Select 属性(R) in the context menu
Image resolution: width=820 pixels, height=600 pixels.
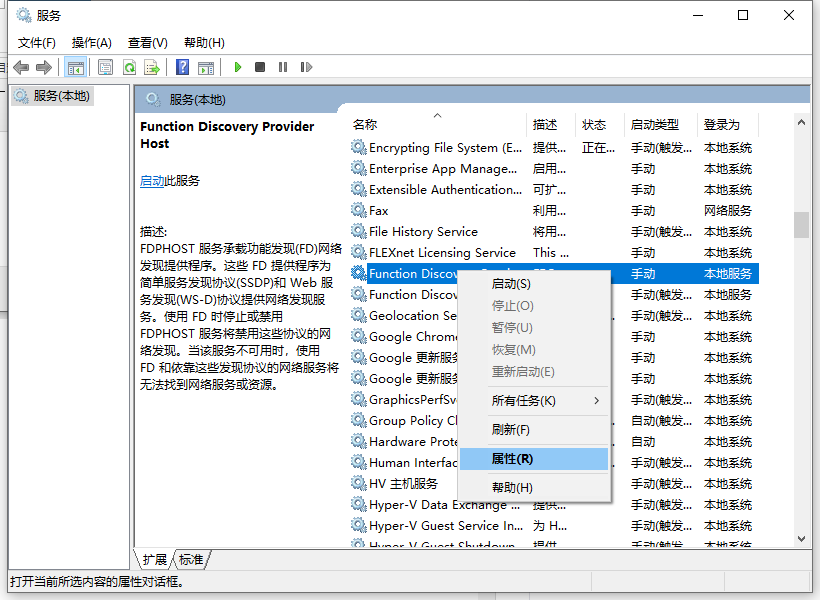tap(512, 459)
